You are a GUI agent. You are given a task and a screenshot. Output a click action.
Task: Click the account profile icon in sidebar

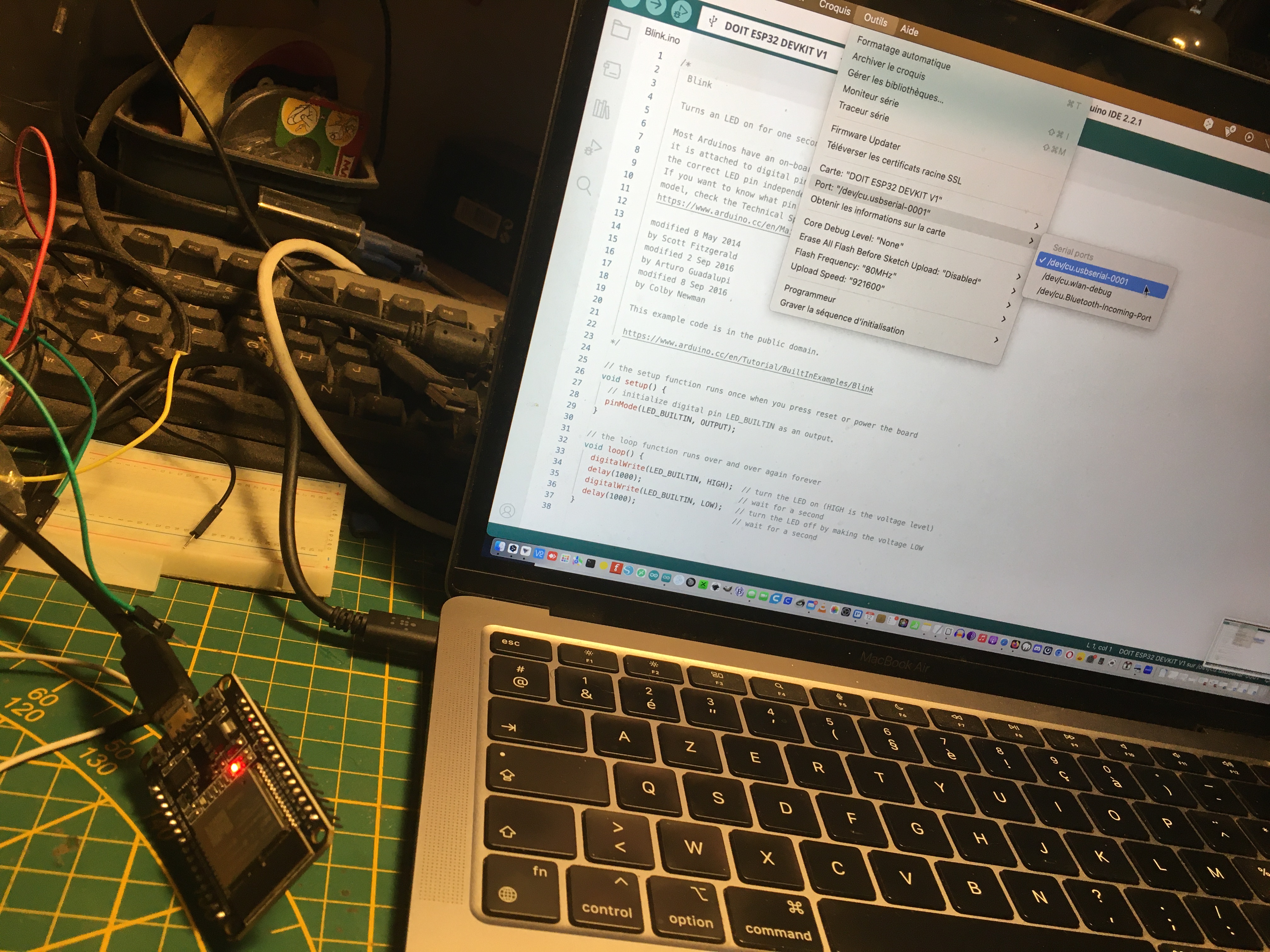507,510
